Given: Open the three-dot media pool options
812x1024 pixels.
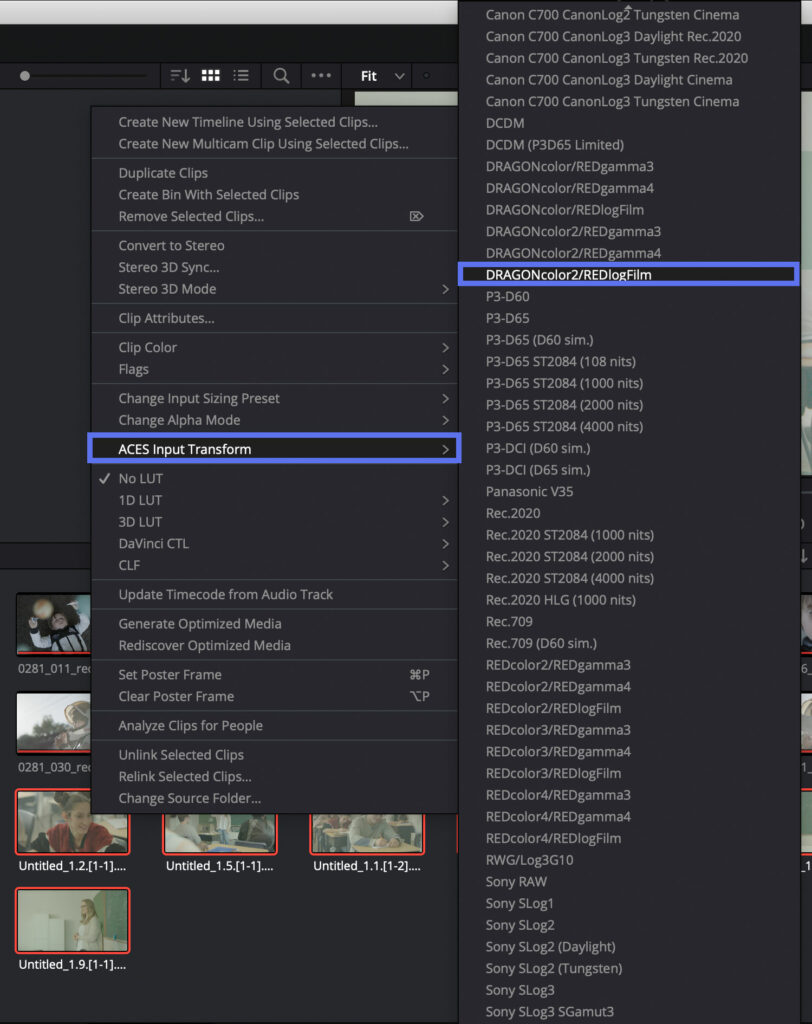Looking at the screenshot, I should (x=322, y=75).
